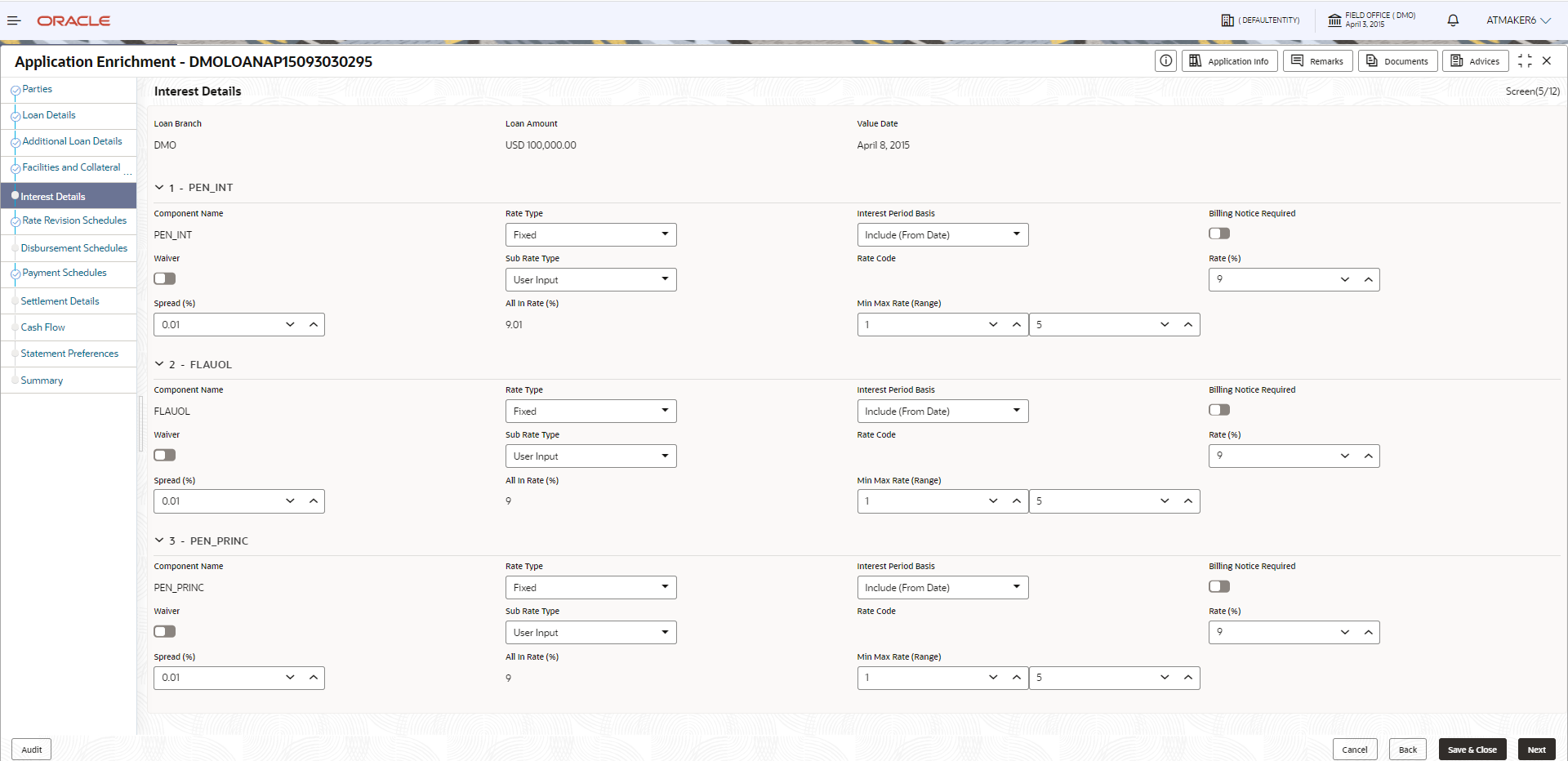Open the Remarks panel
The width and height of the screenshot is (1568, 761).
point(1317,60)
